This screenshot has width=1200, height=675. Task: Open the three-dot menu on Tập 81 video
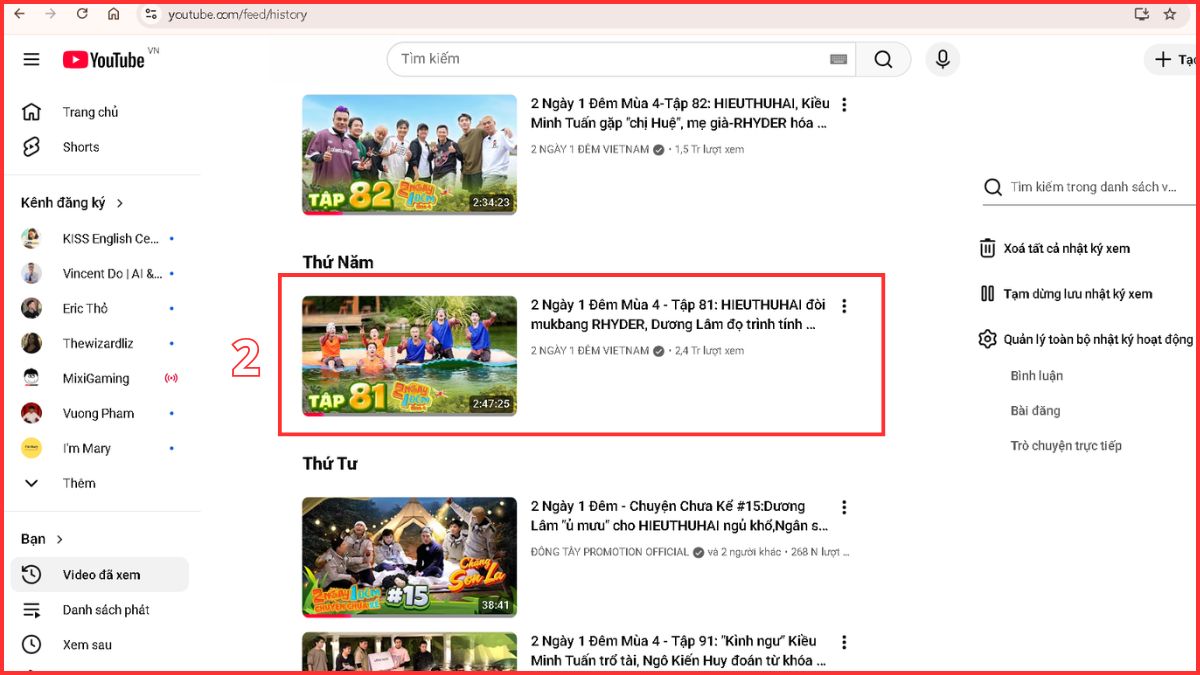click(844, 306)
